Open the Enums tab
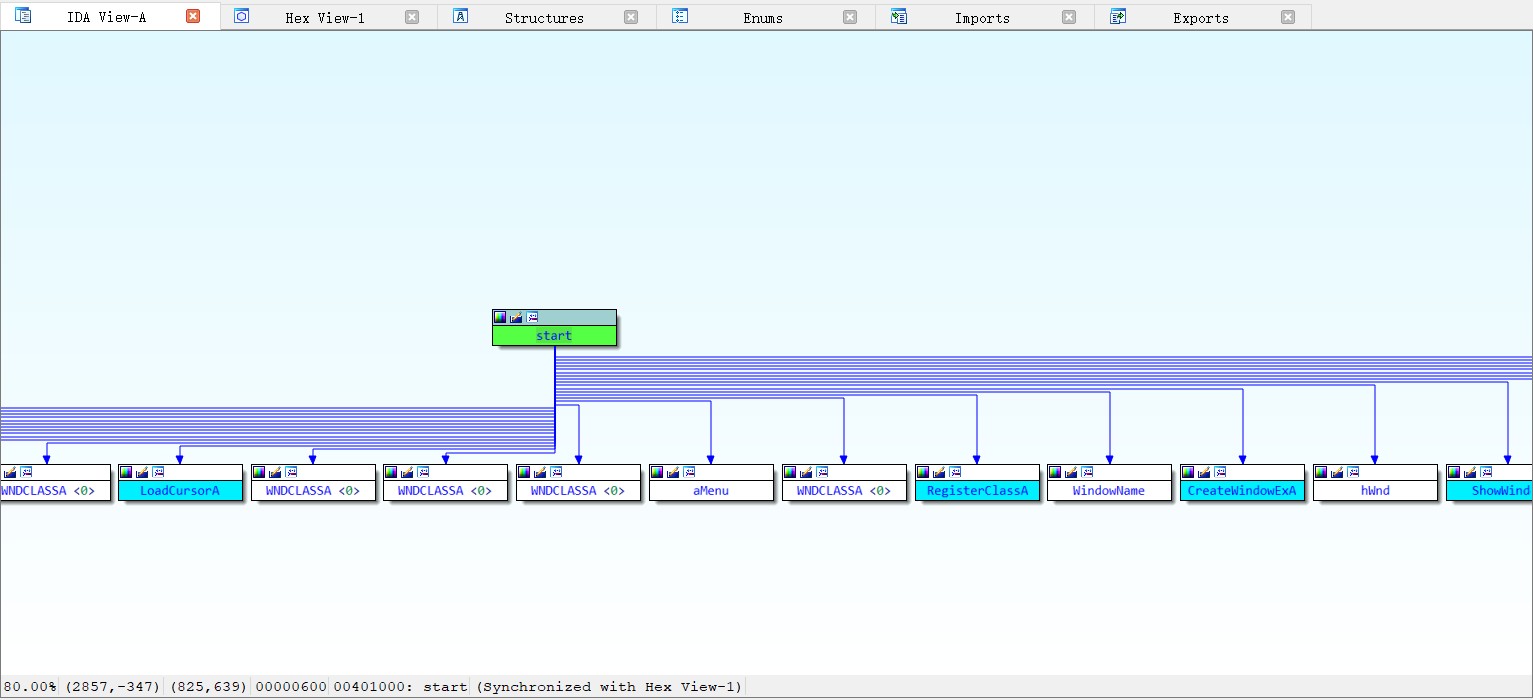This screenshot has height=700, width=1533. [x=763, y=18]
